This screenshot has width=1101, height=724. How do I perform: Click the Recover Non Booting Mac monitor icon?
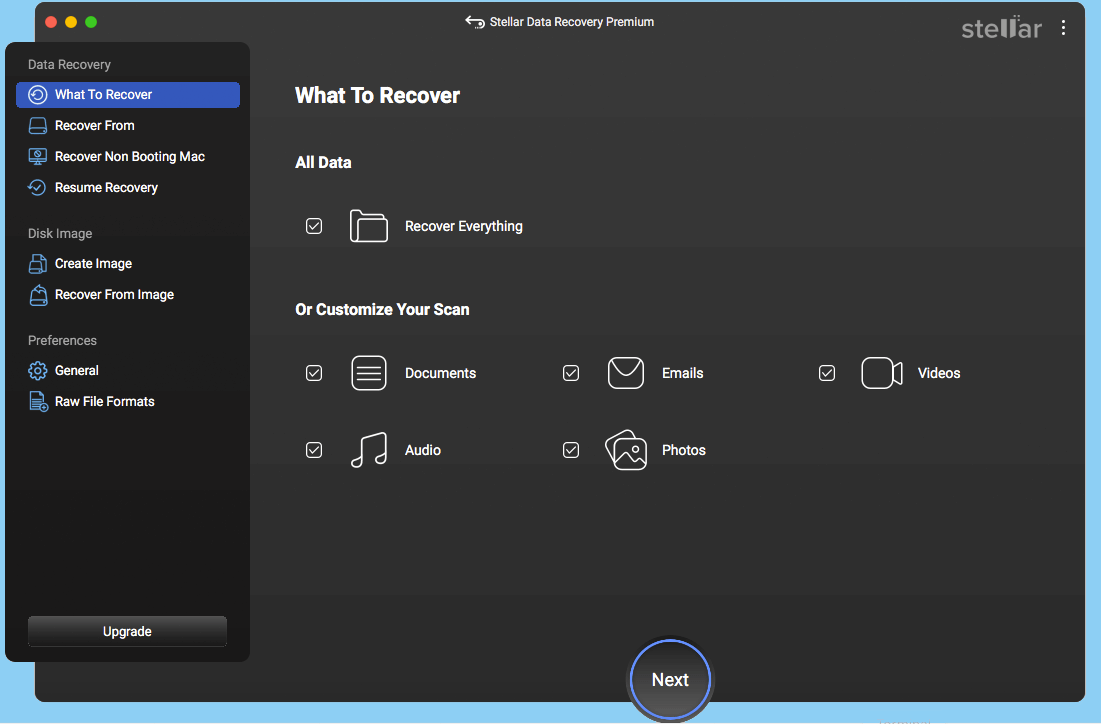pos(38,157)
